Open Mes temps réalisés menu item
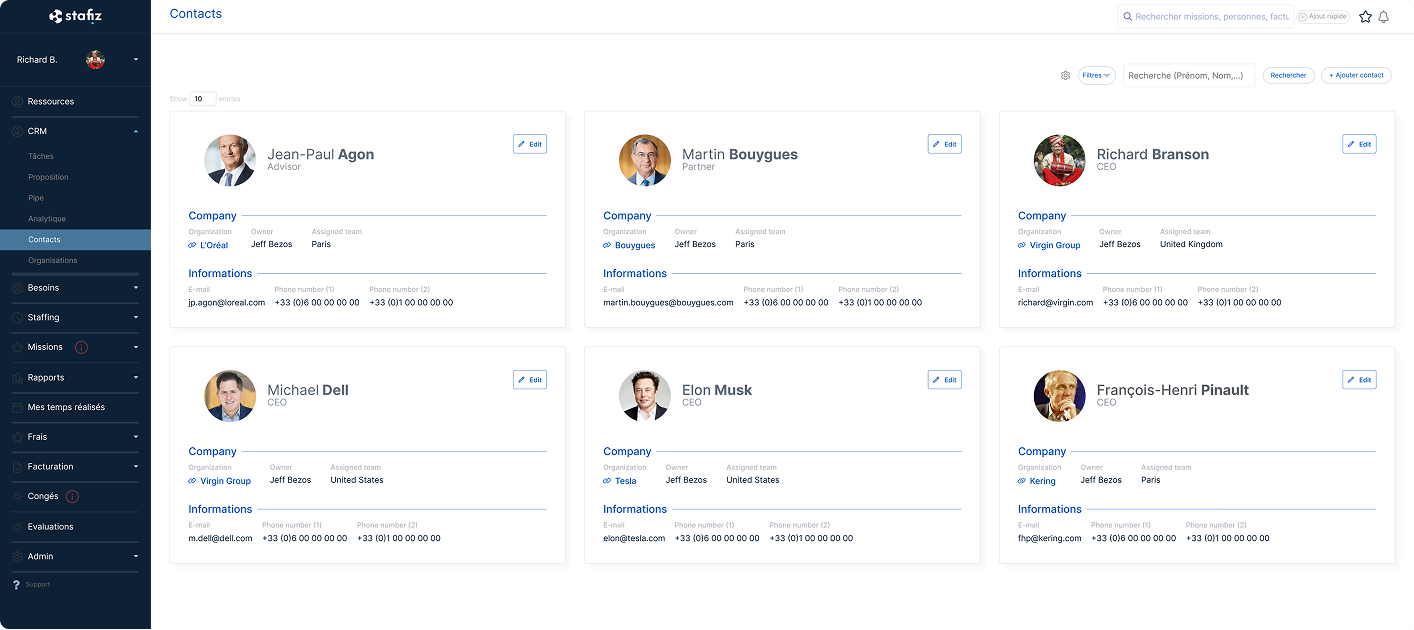The width and height of the screenshot is (1414, 630). [x=66, y=408]
